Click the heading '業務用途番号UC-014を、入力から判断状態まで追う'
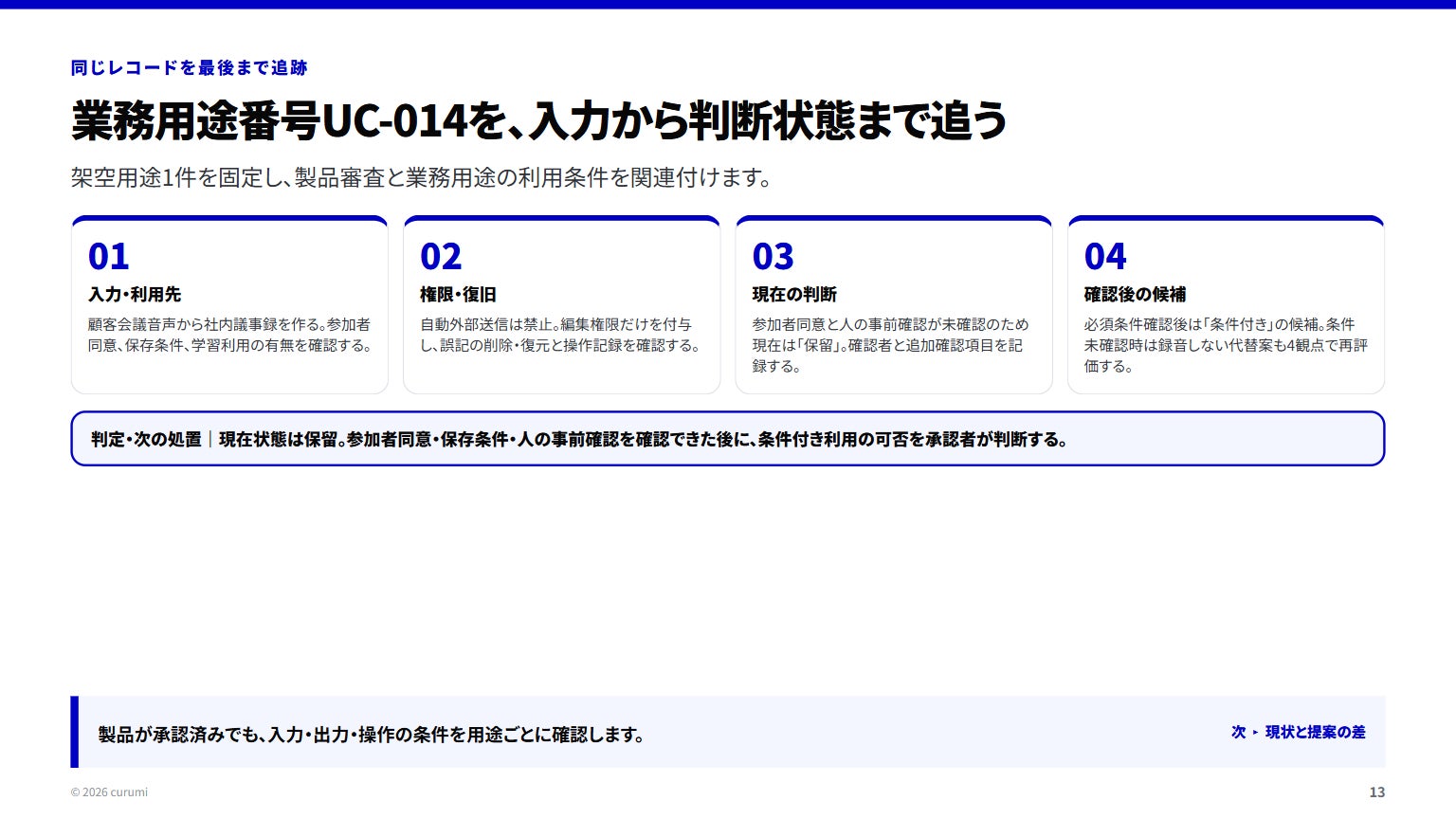Viewport: 1456px width, 819px height. click(538, 120)
